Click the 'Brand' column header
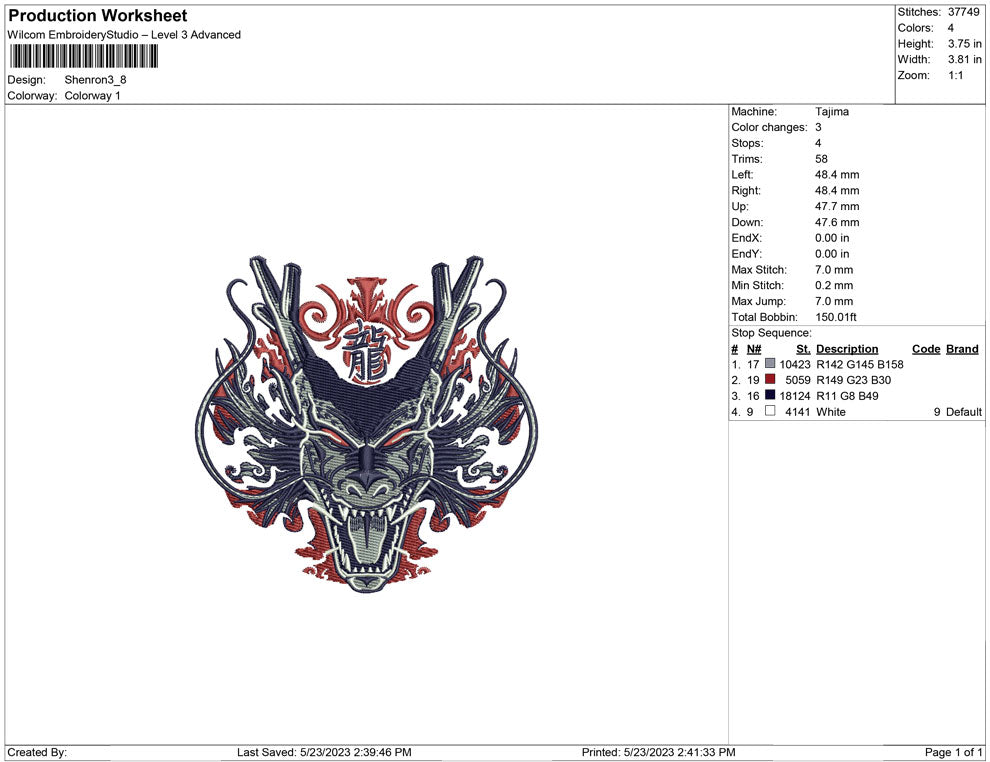Image resolution: width=990 pixels, height=762 pixels. click(x=962, y=349)
